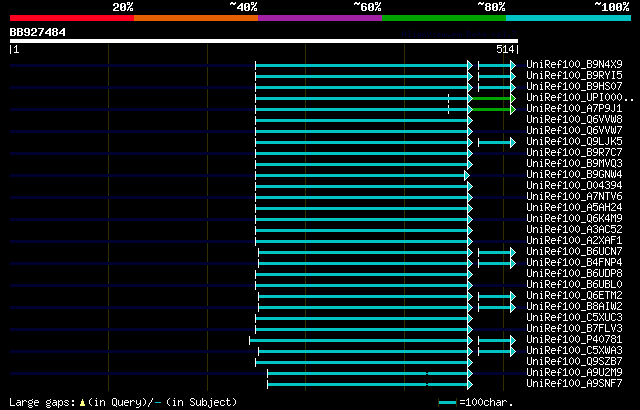
Task: Open hit UniRef100_A7NTV6
Action: pos(574,197)
